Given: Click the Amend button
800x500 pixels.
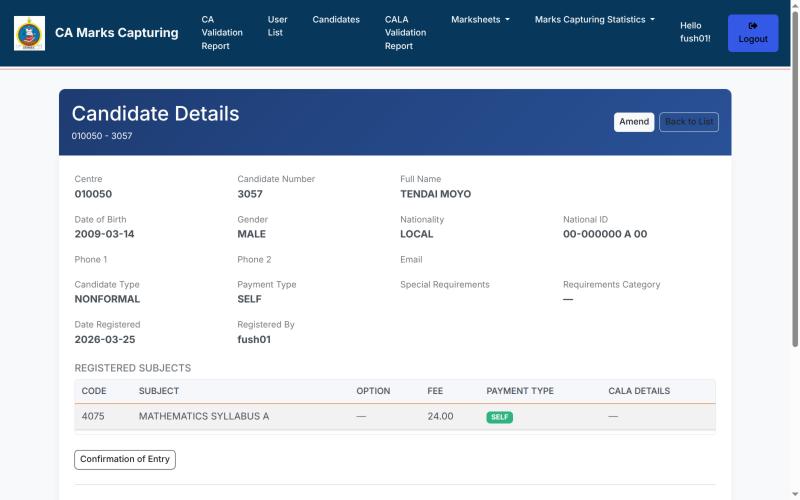Looking at the screenshot, I should [x=634, y=122].
